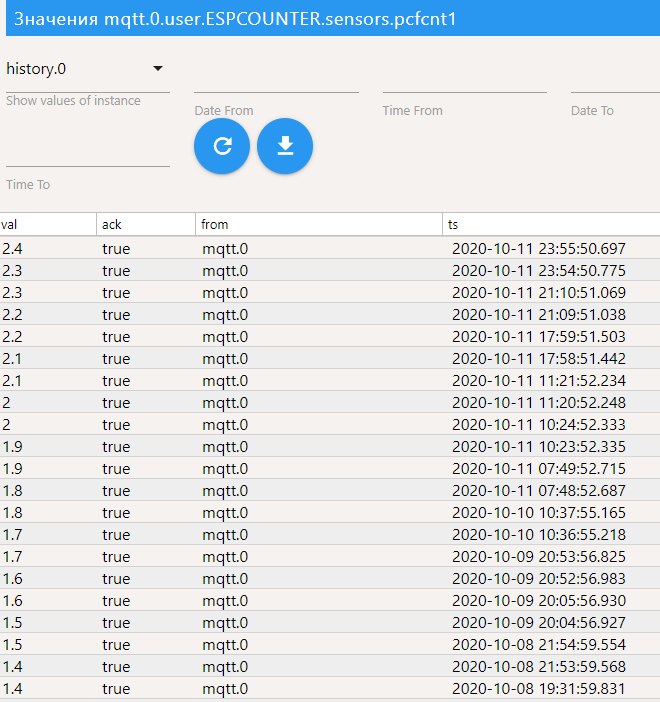
Task: Select timestamp 2020-10-11 07:48:52.687
Action: click(x=539, y=490)
